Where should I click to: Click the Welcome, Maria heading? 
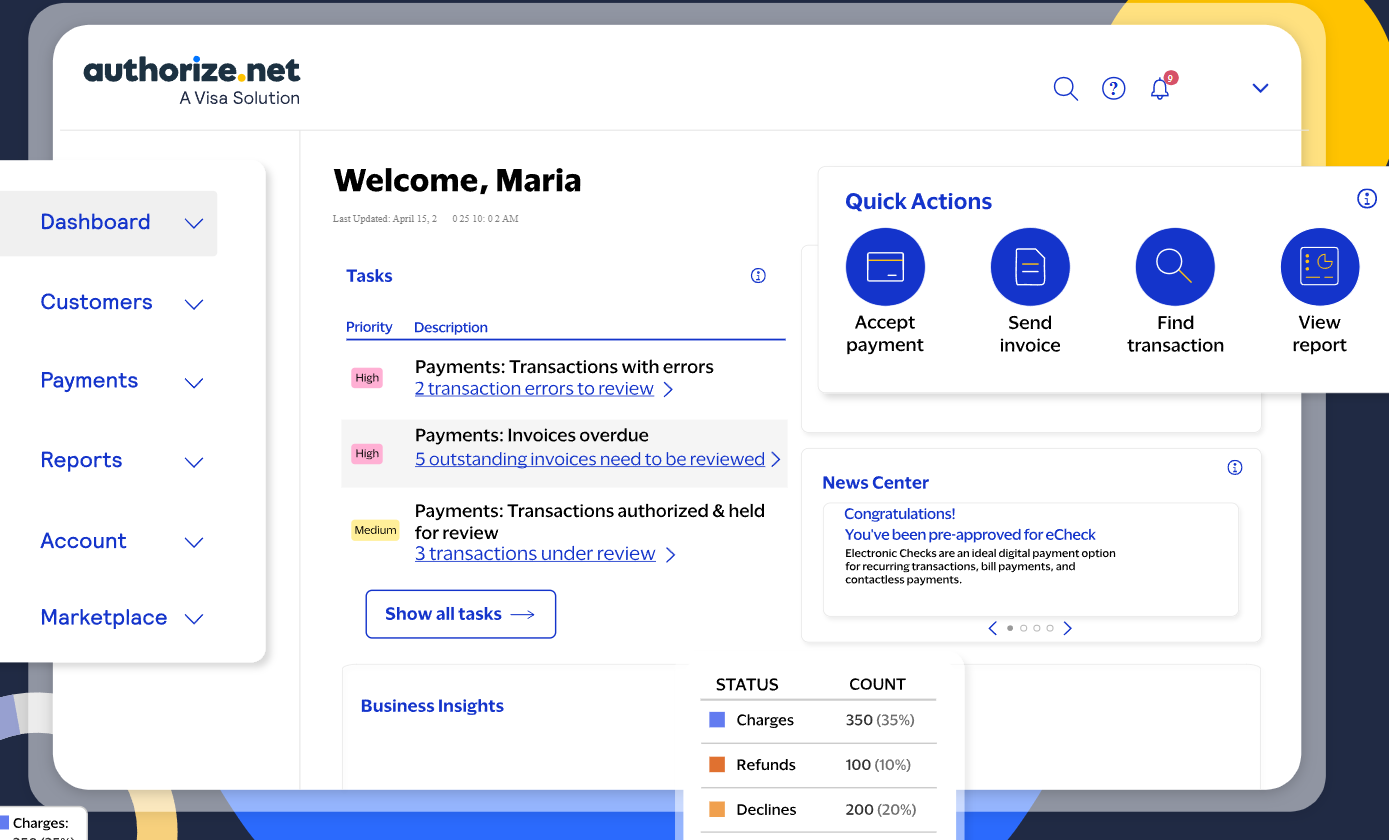click(x=457, y=180)
